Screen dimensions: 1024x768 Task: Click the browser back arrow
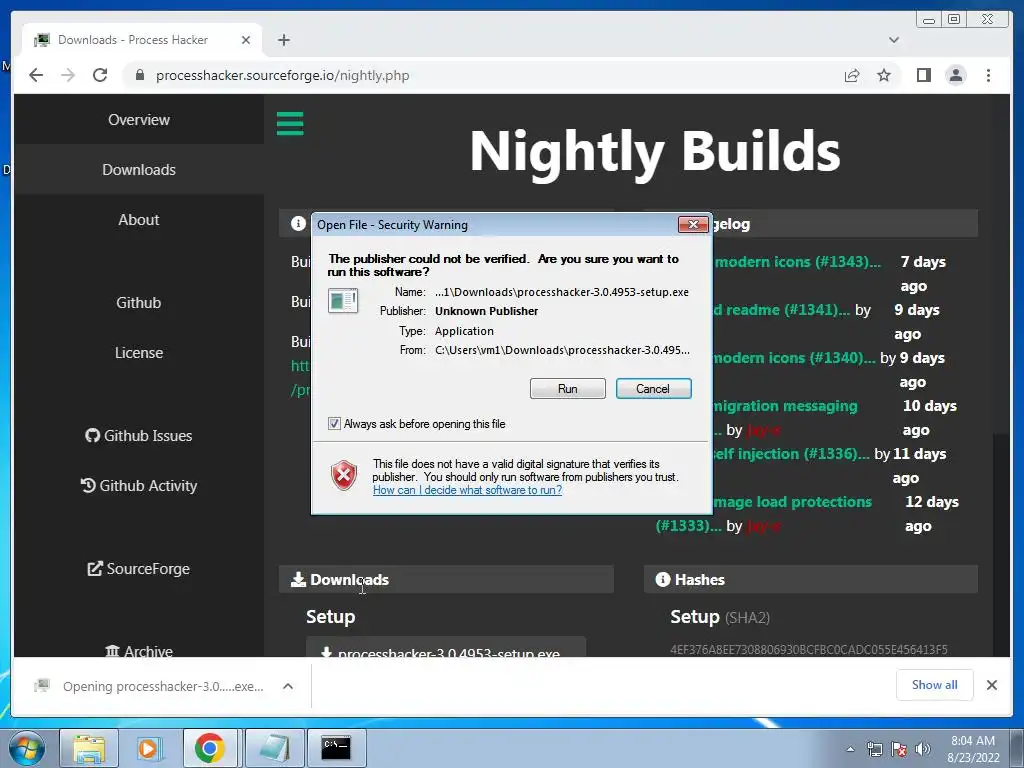coord(36,75)
